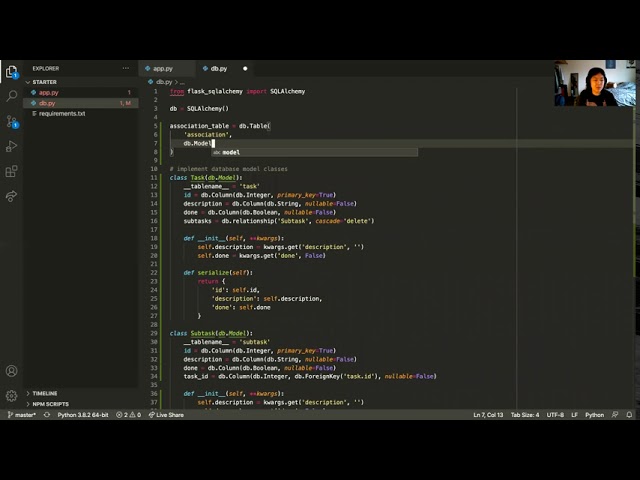Open the Explorer view in activity bar
Image resolution: width=640 pixels, height=480 pixels.
click(11, 71)
